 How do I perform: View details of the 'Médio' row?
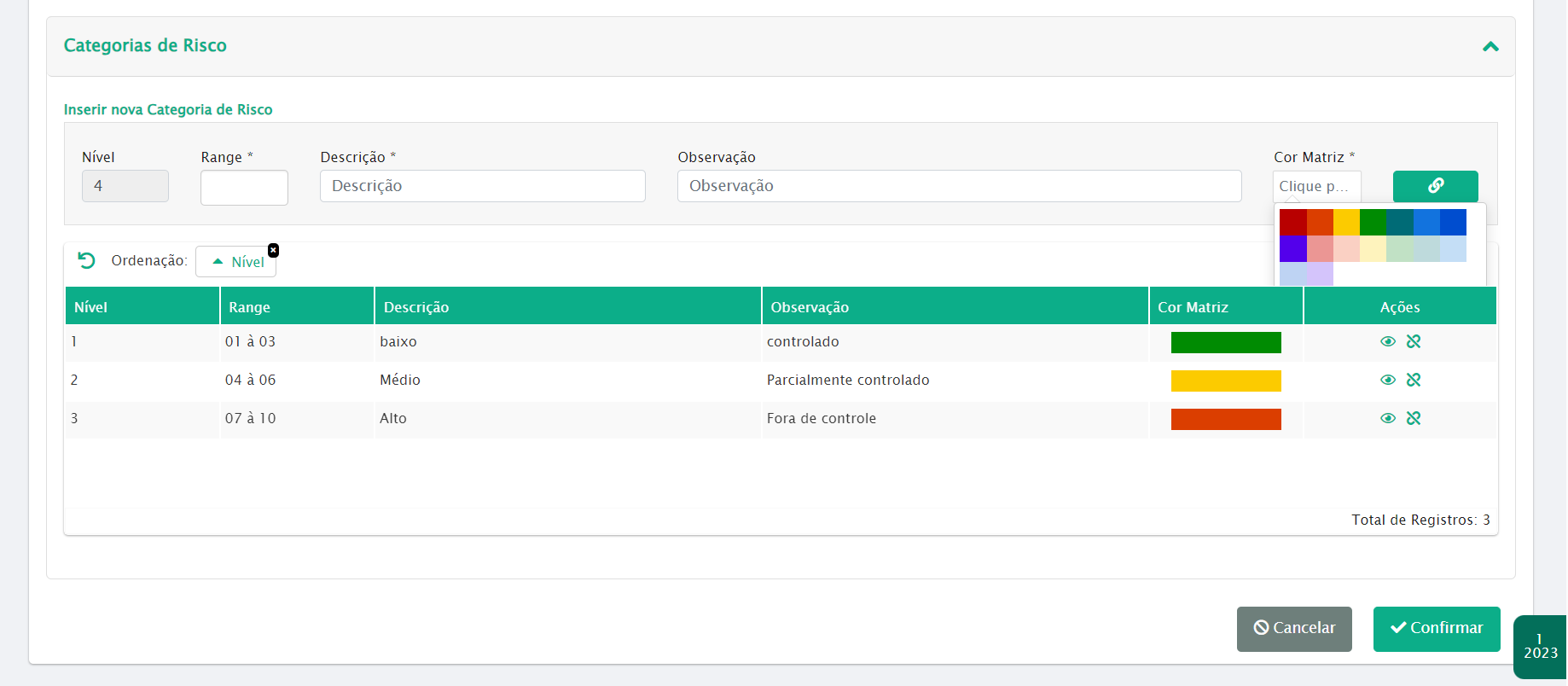tap(1388, 380)
